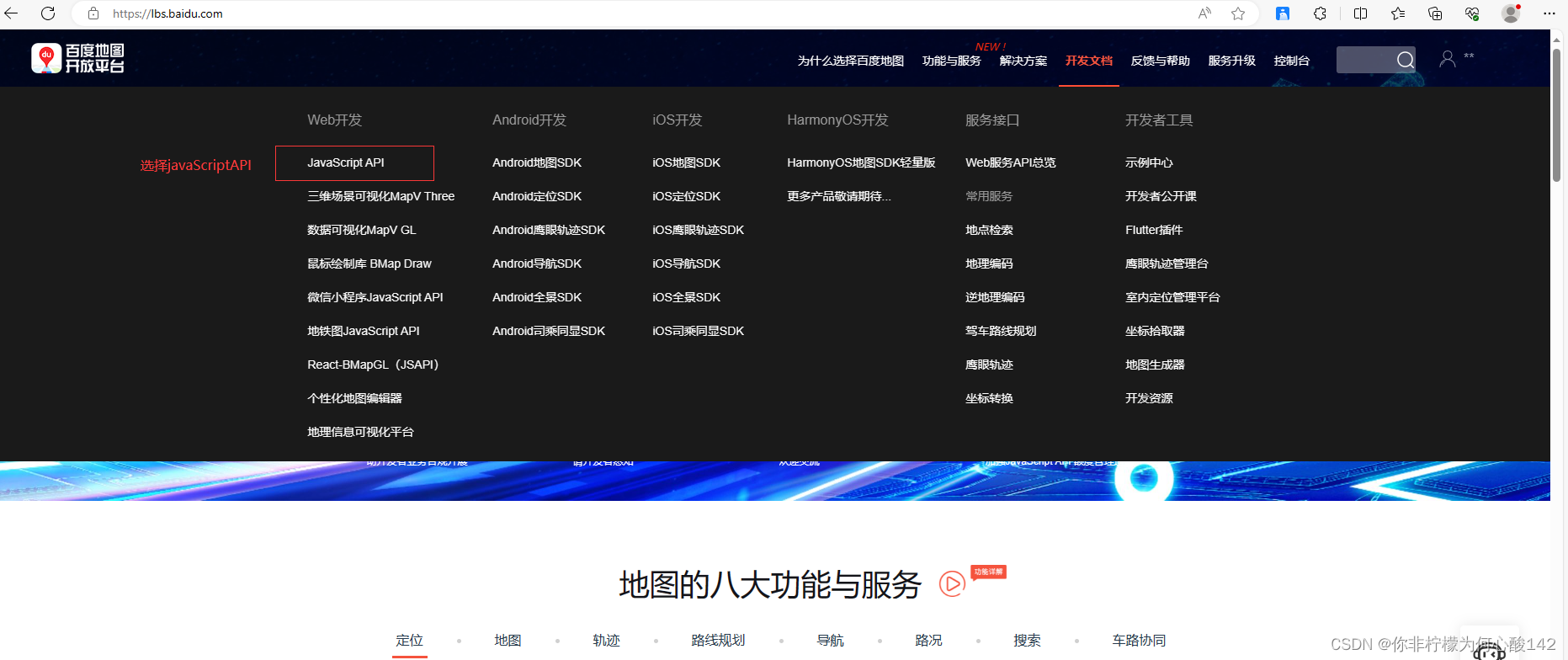Open 鼠标绘制库 BMap Draw
The width and height of the screenshot is (1568, 660).
[x=369, y=263]
